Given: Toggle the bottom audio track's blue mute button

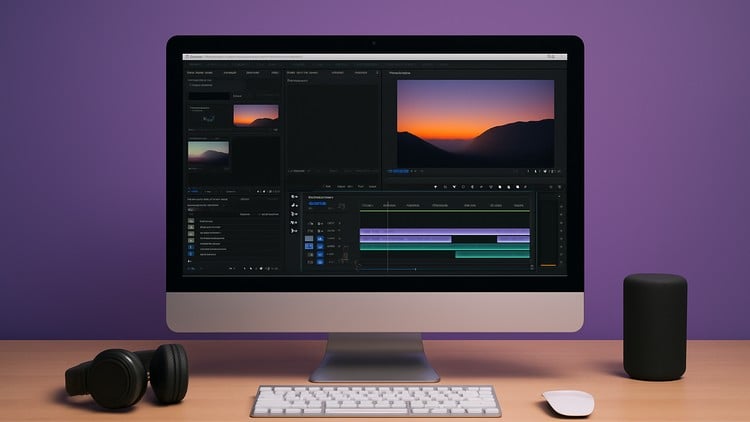Looking at the screenshot, I should click(x=320, y=262).
